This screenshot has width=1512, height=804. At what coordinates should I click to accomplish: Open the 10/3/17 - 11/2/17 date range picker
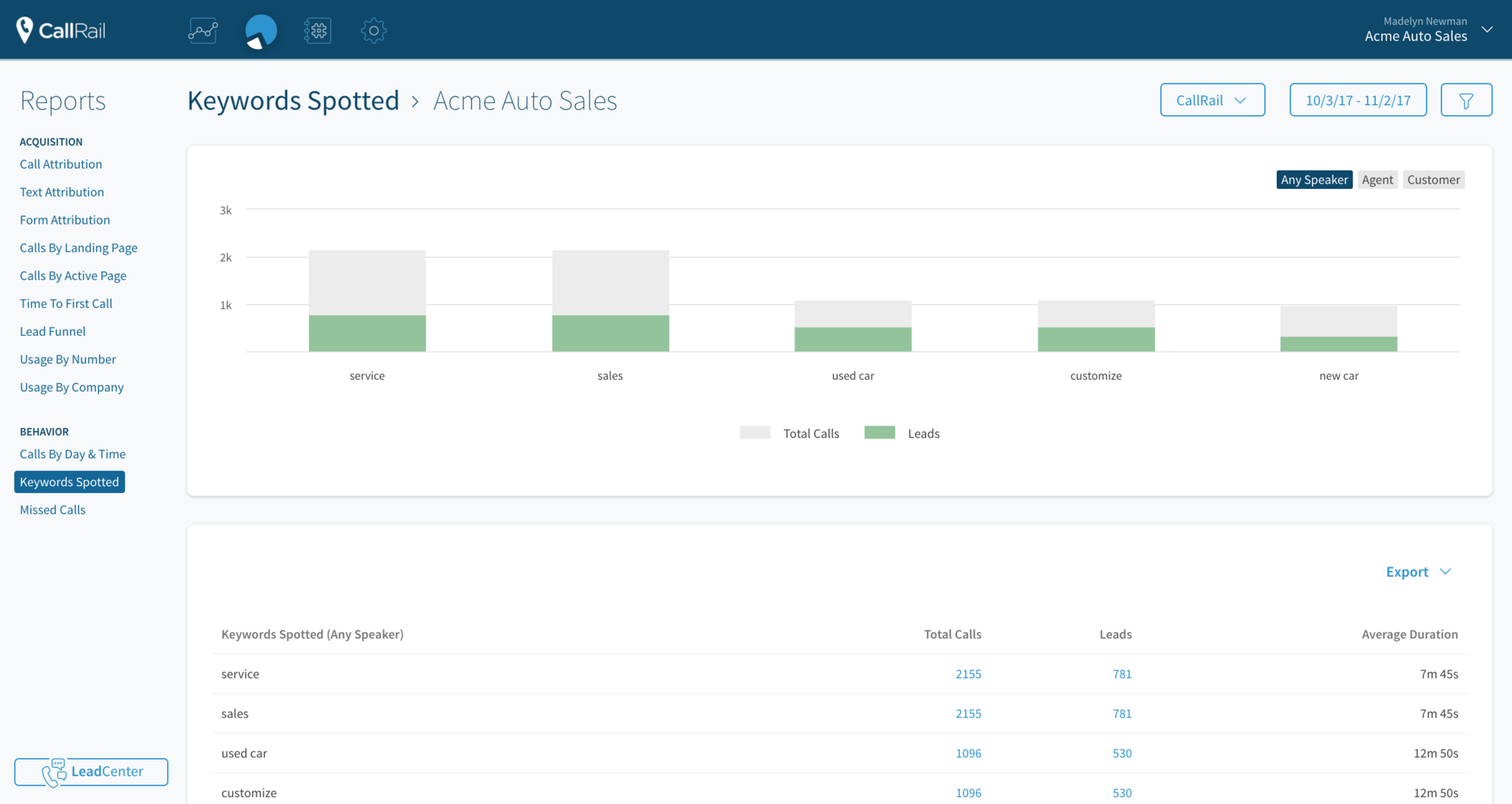(x=1358, y=100)
